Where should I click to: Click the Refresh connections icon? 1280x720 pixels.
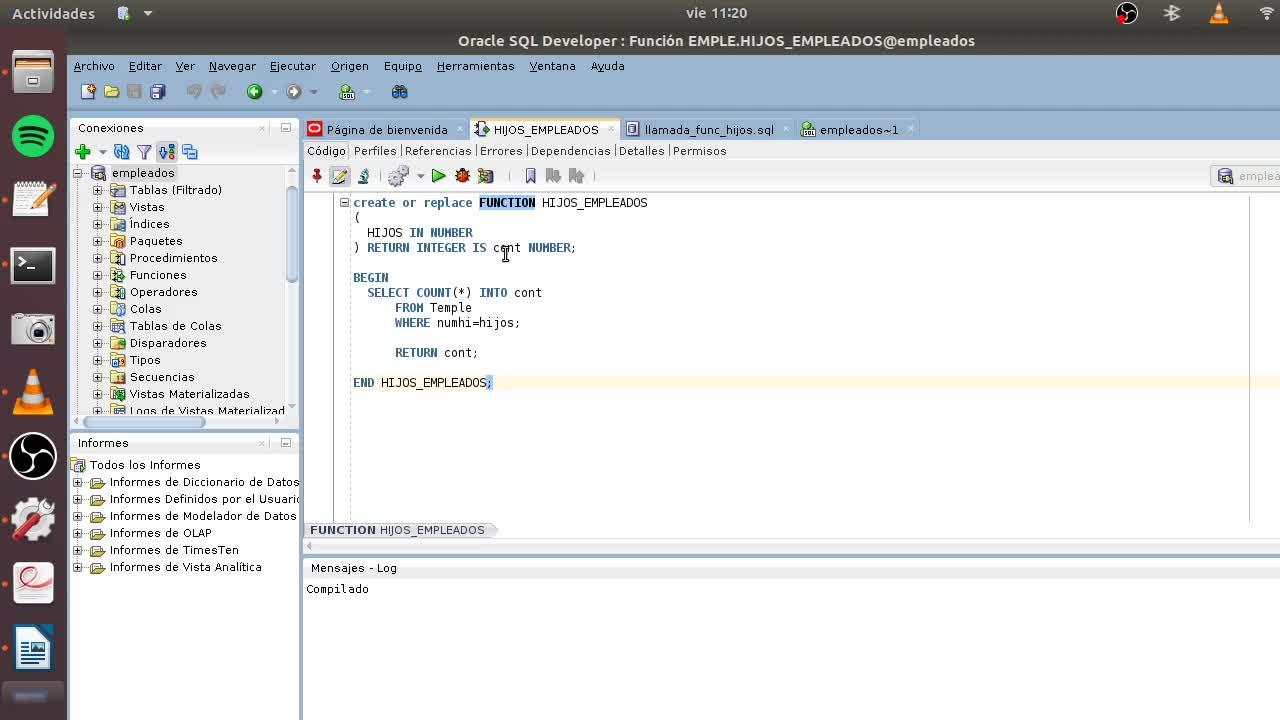coord(121,152)
